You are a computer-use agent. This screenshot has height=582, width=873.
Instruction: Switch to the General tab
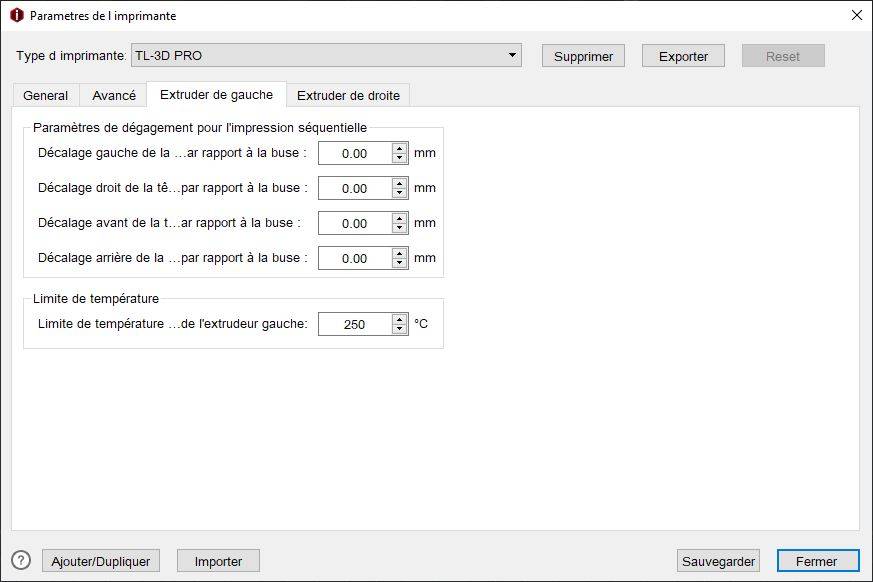click(x=46, y=95)
